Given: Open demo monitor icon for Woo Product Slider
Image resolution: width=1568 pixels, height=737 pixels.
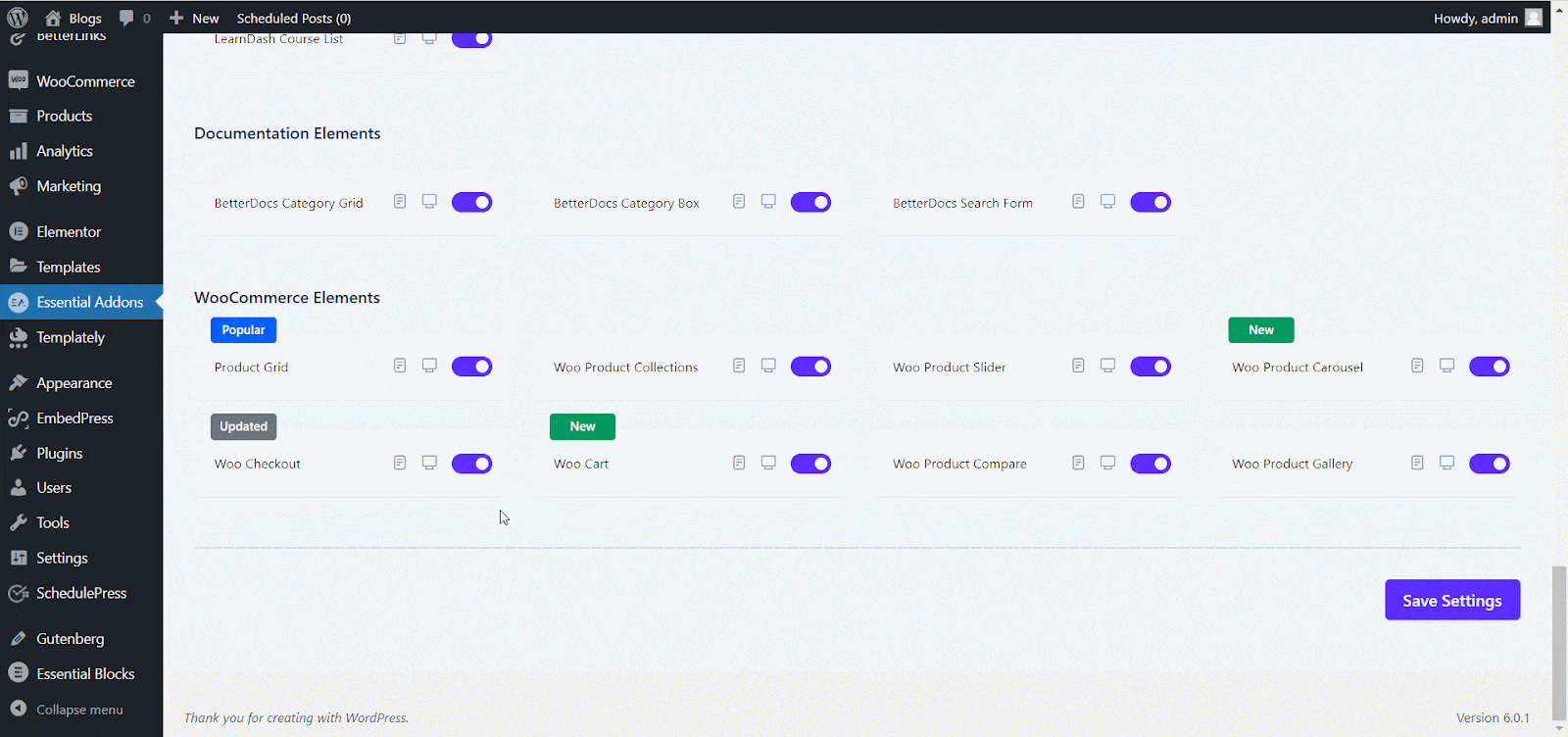Looking at the screenshot, I should [1107, 366].
